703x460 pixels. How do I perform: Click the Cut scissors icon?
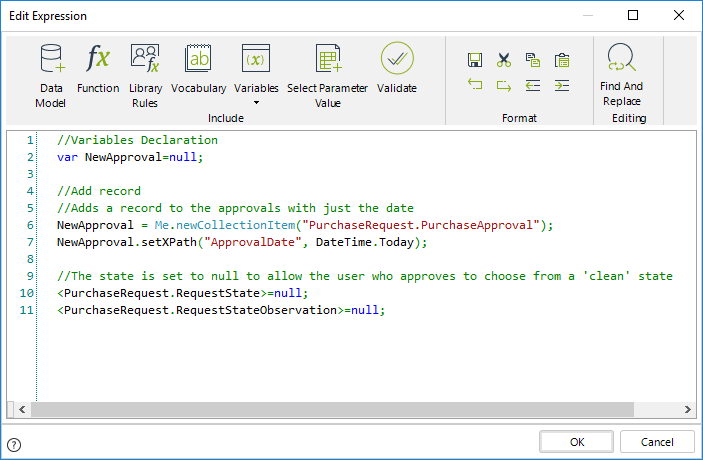[503, 60]
